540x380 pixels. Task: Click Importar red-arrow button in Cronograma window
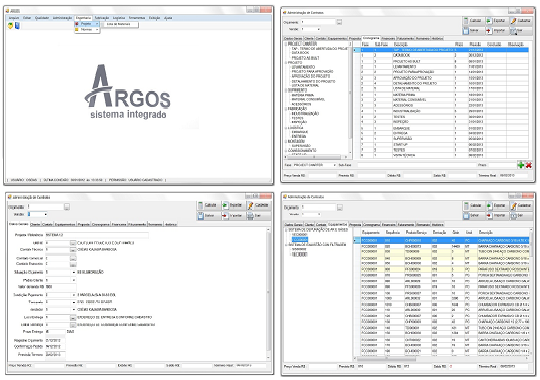tap(497, 31)
